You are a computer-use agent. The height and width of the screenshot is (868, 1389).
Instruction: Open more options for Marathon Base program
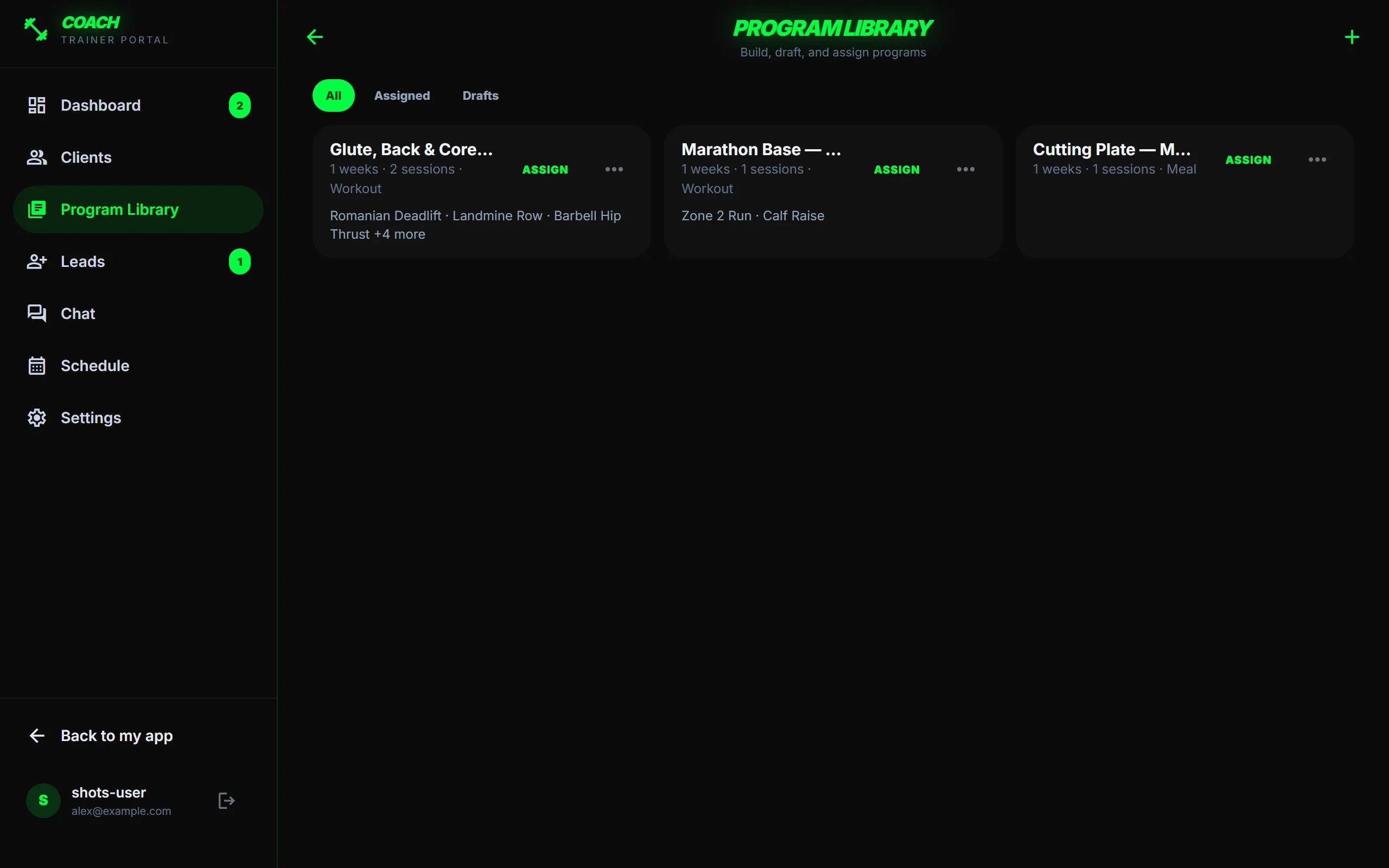point(965,169)
